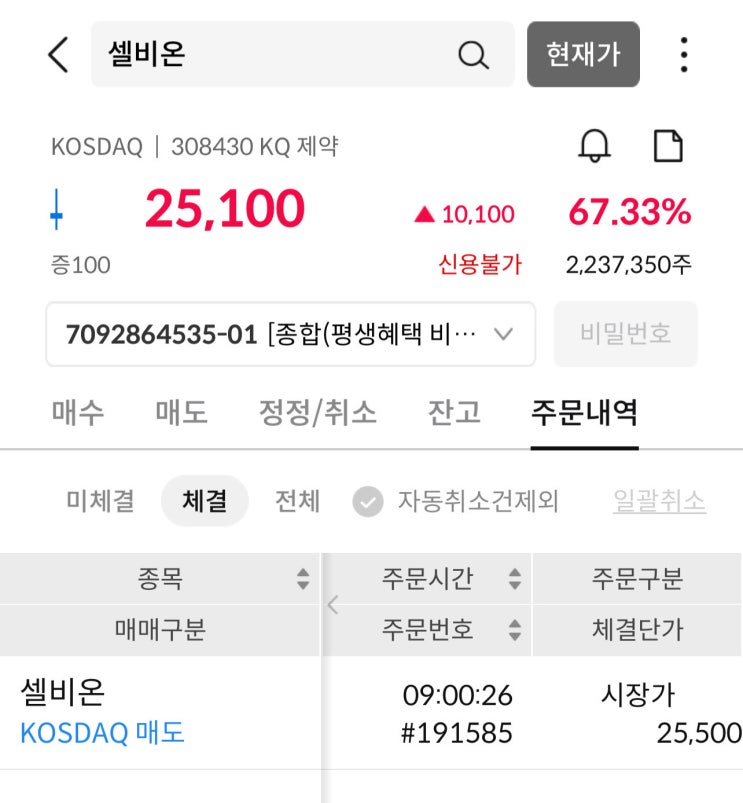The image size is (743, 803).
Task: Tap the price alert bell icon
Action: point(594,147)
